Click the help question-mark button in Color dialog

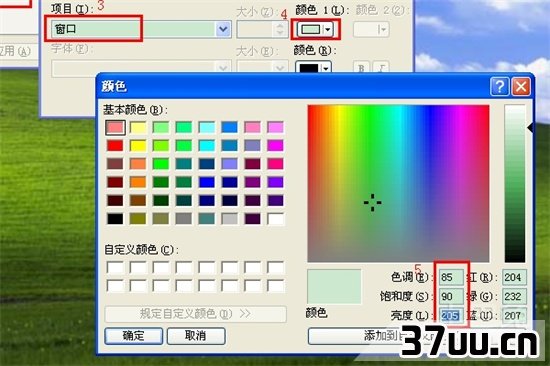[x=499, y=86]
